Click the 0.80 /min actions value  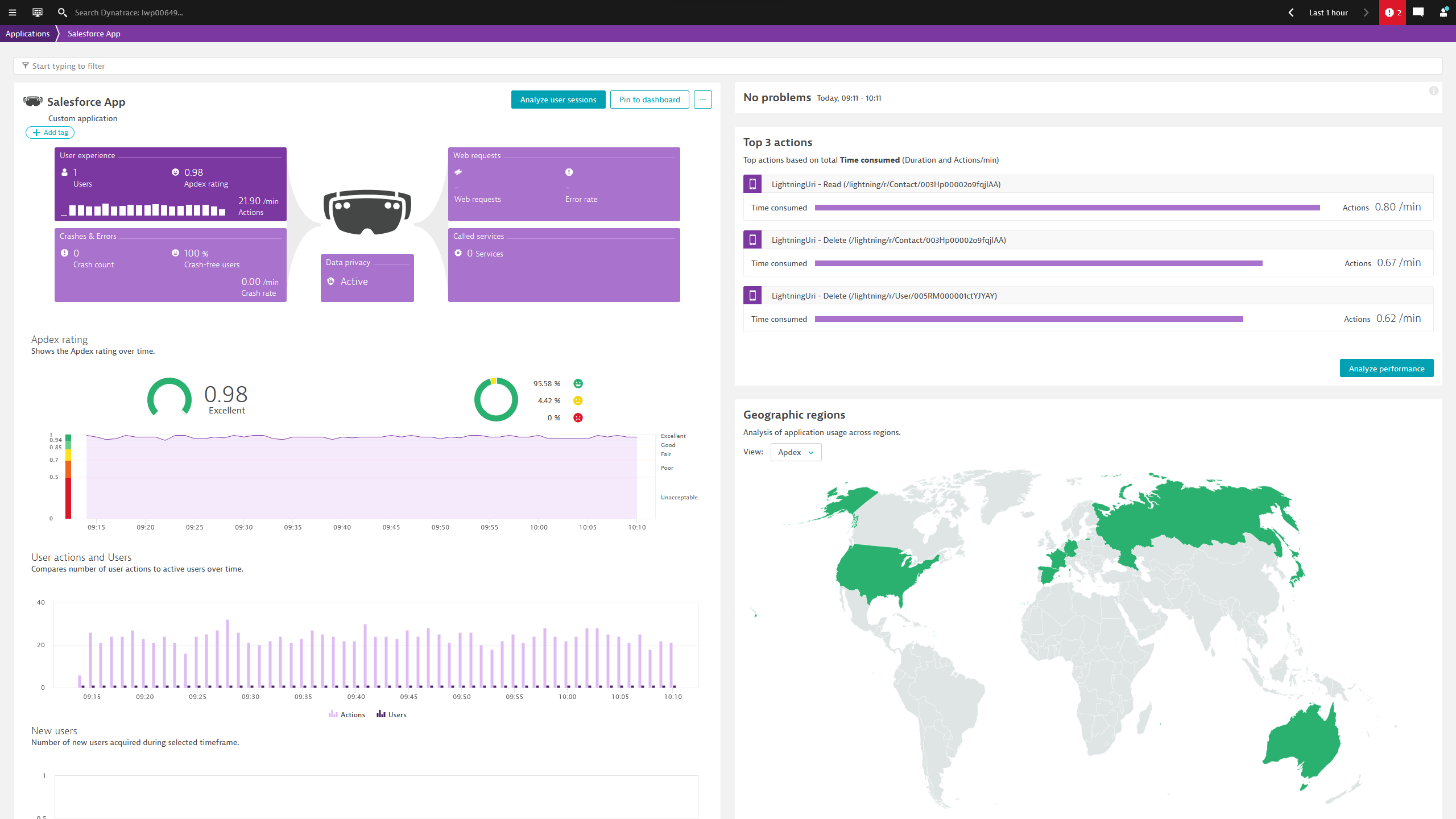click(x=1397, y=207)
